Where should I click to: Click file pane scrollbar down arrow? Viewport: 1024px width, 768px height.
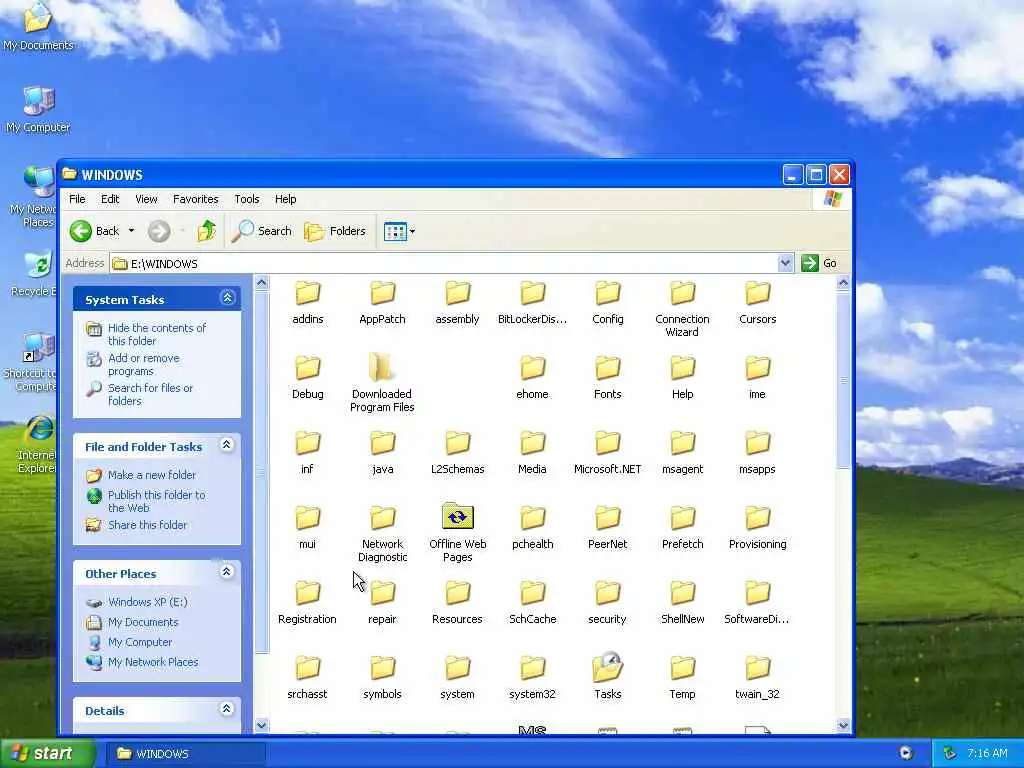(x=843, y=725)
